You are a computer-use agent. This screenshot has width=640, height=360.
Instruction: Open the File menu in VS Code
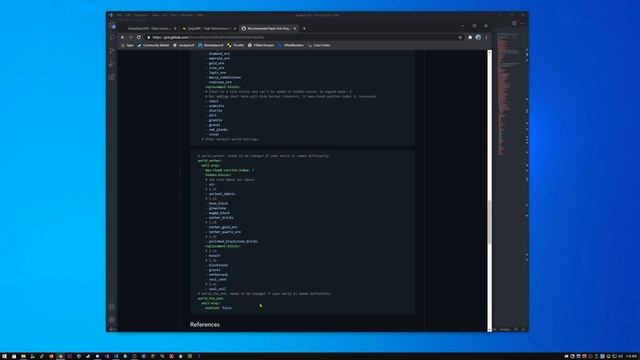coord(119,15)
